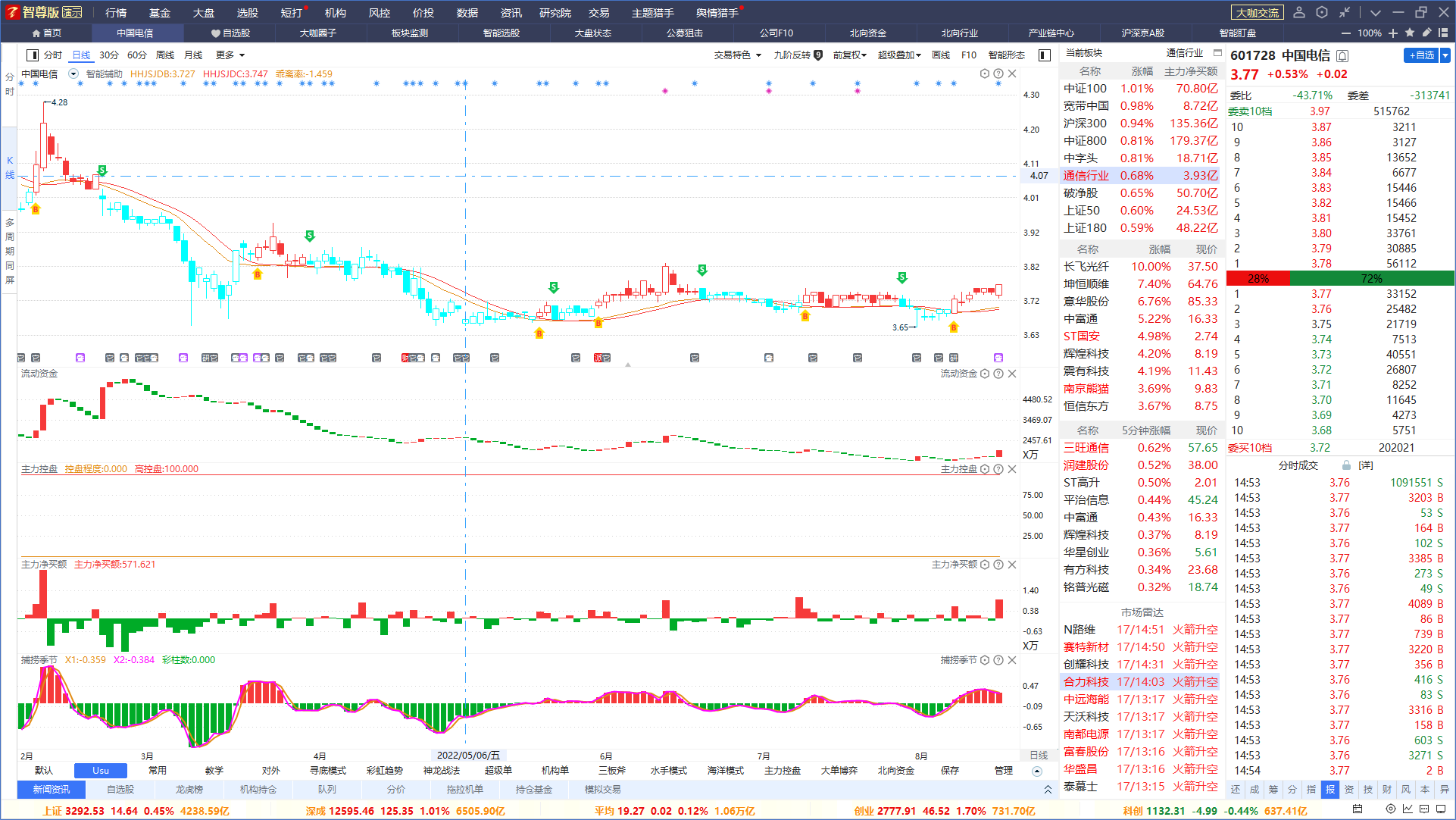This screenshot has width=1456, height=820.
Task: Toggle 当前板块 panel window icon
Action: (x=1217, y=53)
